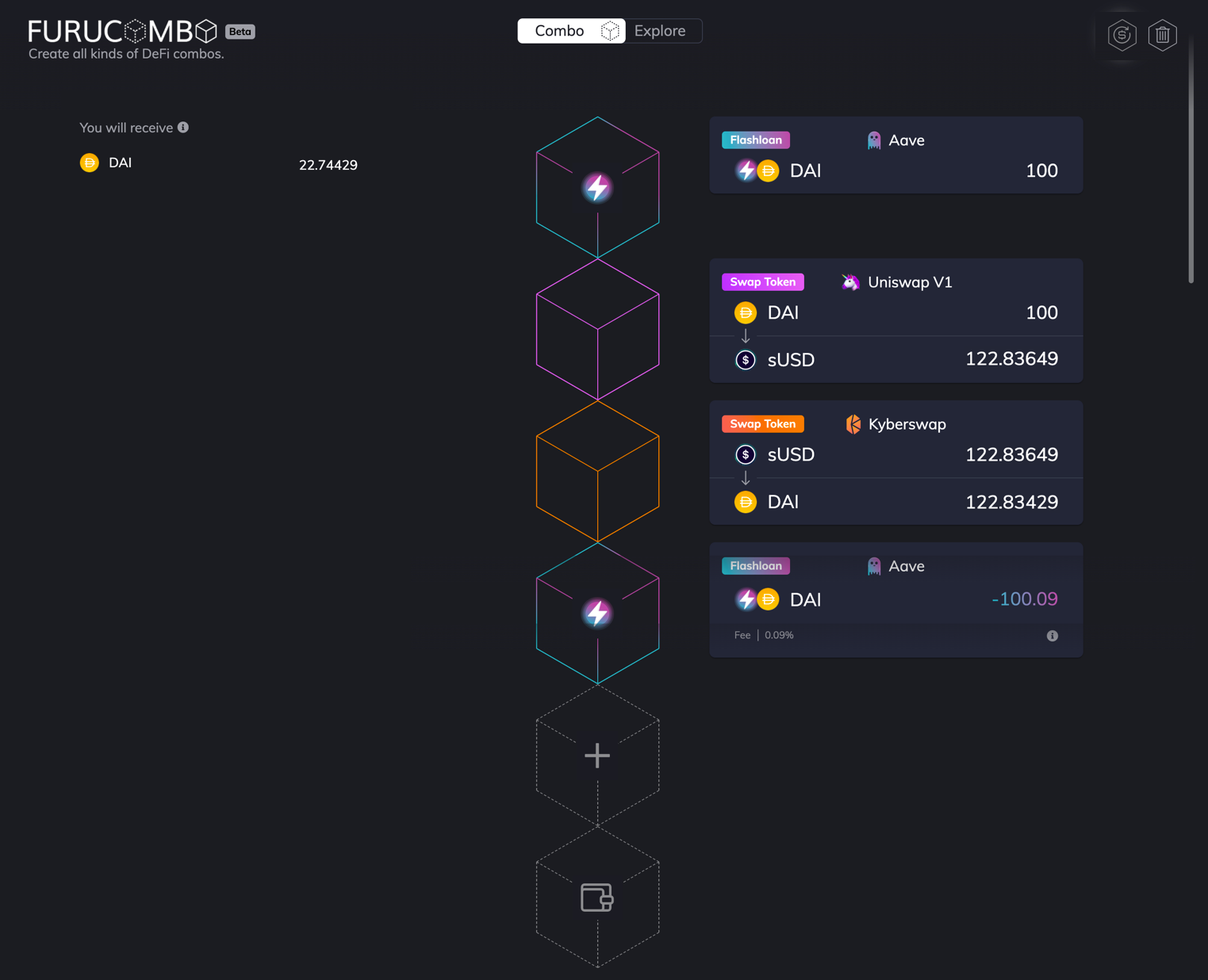Click the lightning cube at bottom of chain
Screen dimensions: 1208x980
pyautogui.click(x=597, y=614)
